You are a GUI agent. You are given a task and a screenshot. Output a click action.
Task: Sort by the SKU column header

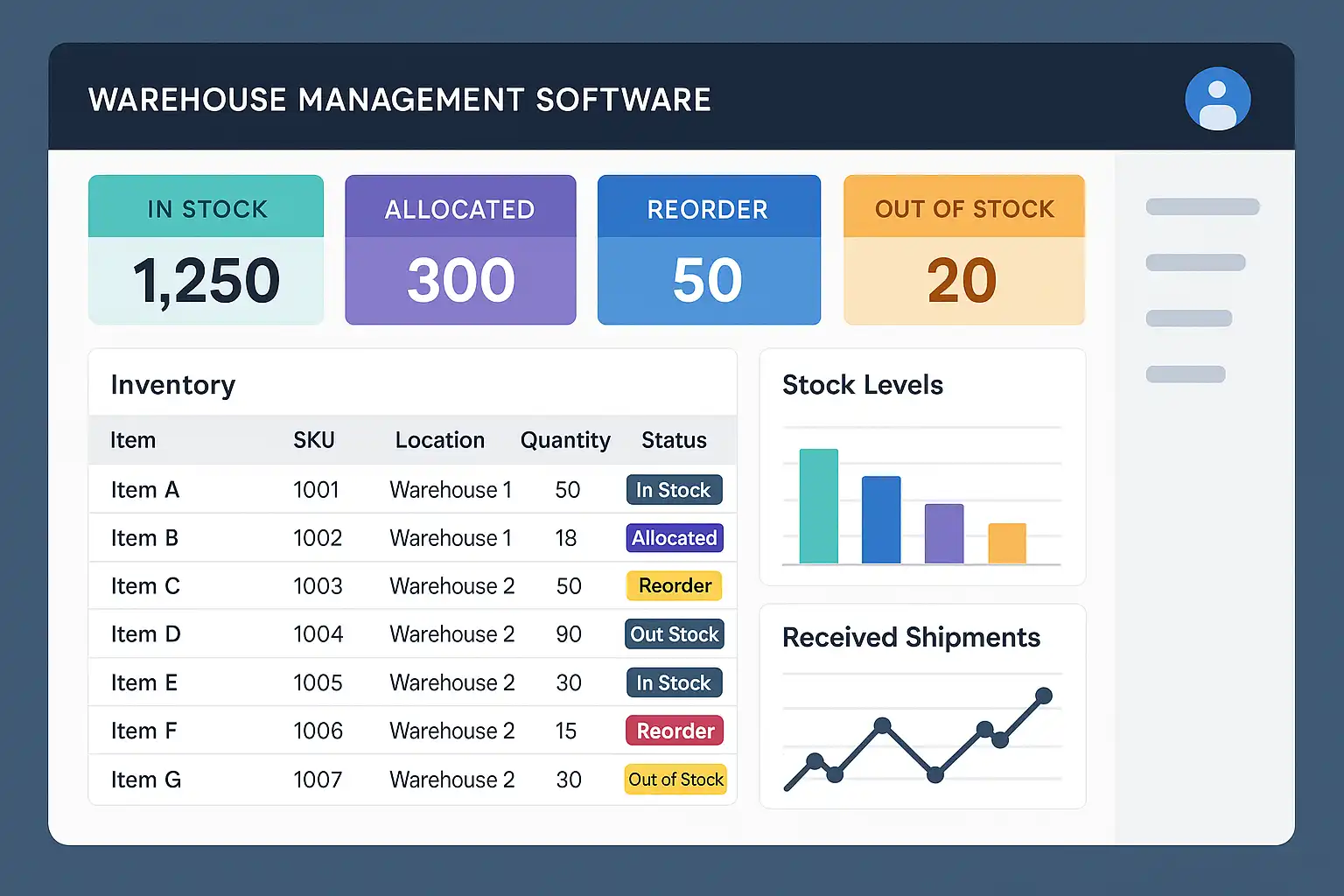[314, 440]
